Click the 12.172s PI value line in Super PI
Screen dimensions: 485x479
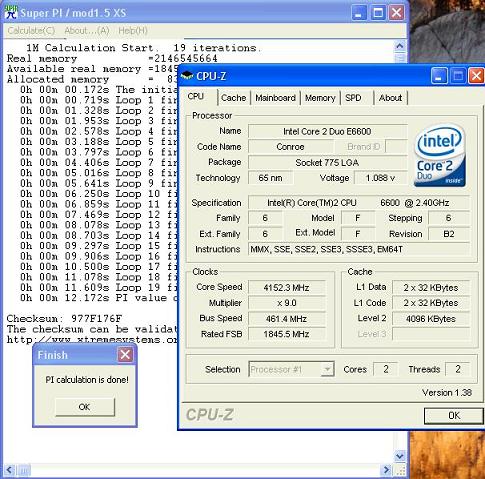tap(99, 298)
